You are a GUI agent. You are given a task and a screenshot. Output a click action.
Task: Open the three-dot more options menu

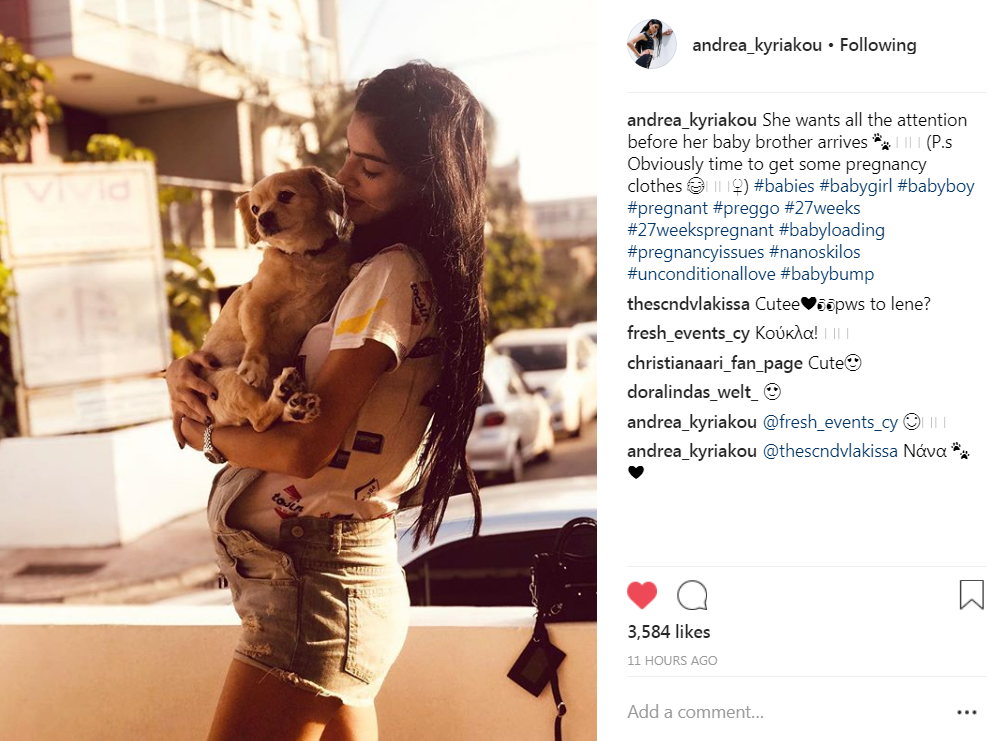point(967,712)
